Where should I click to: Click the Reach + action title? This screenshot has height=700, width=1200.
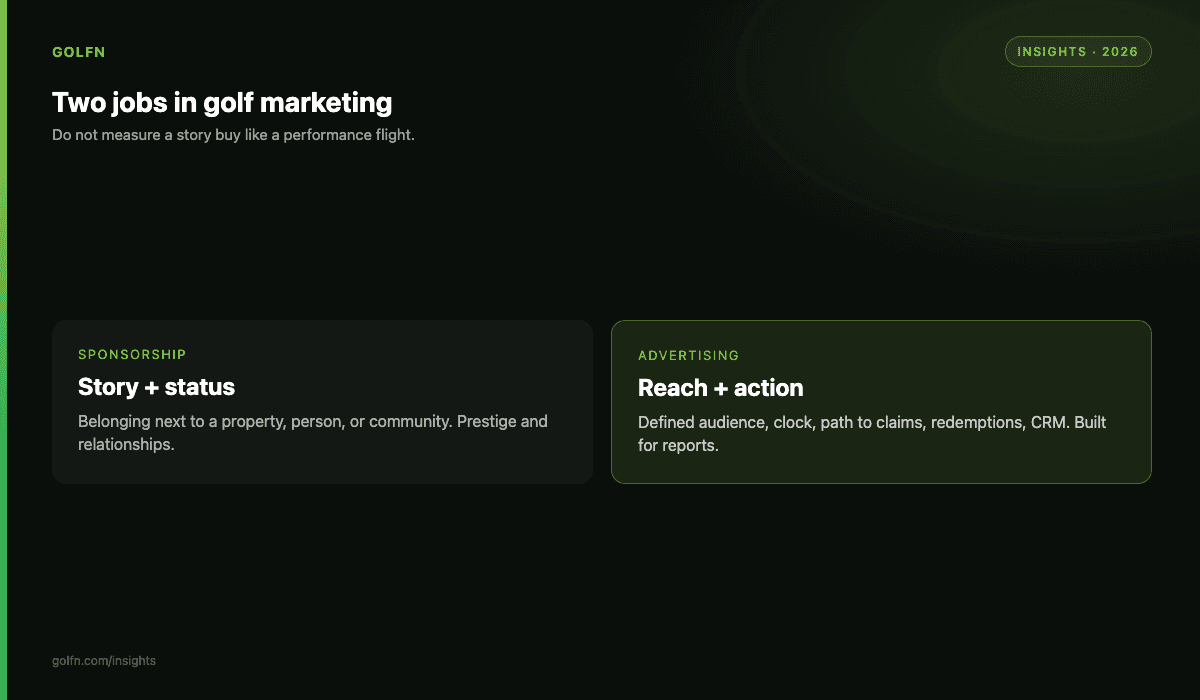pyautogui.click(x=721, y=387)
